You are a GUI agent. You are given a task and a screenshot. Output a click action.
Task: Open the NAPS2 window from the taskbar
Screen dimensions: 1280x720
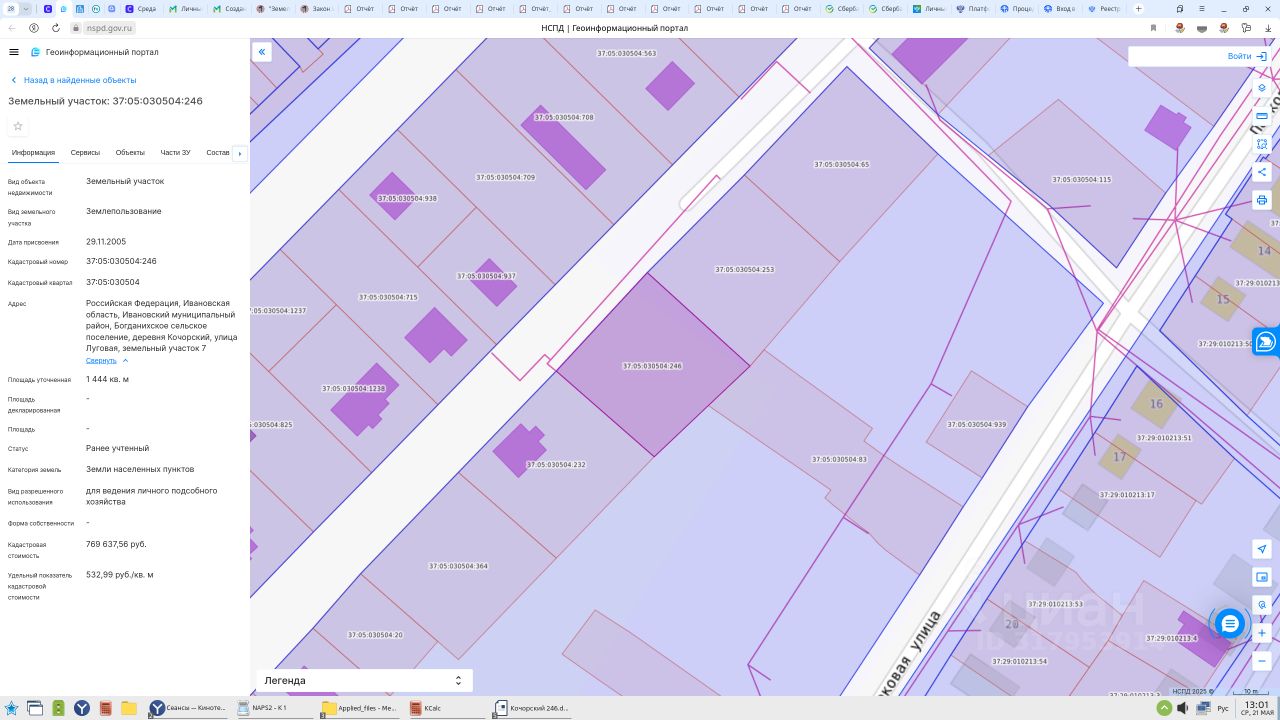pos(277,708)
